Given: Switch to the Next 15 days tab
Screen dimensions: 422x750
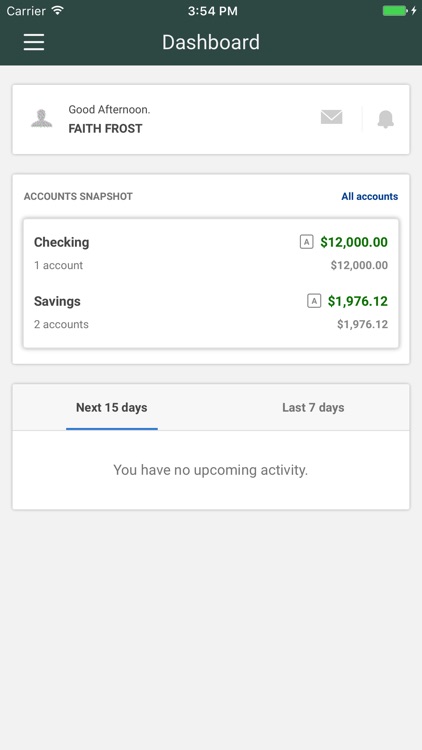Looking at the screenshot, I should coord(111,408).
